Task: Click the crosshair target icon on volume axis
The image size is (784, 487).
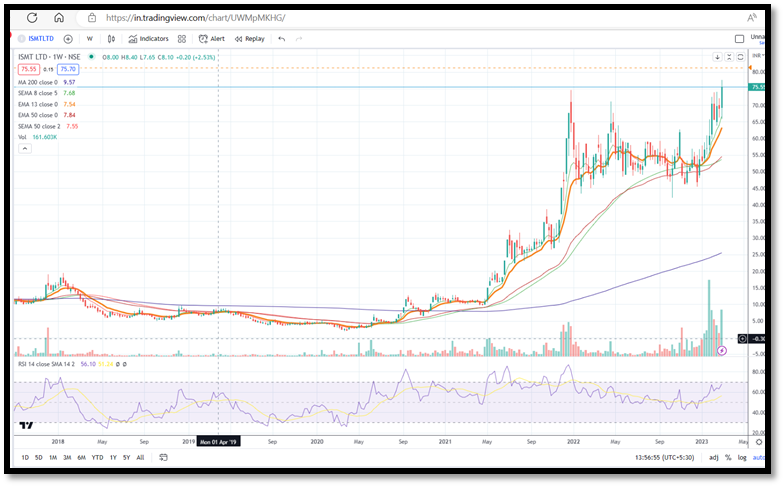Action: [x=742, y=338]
